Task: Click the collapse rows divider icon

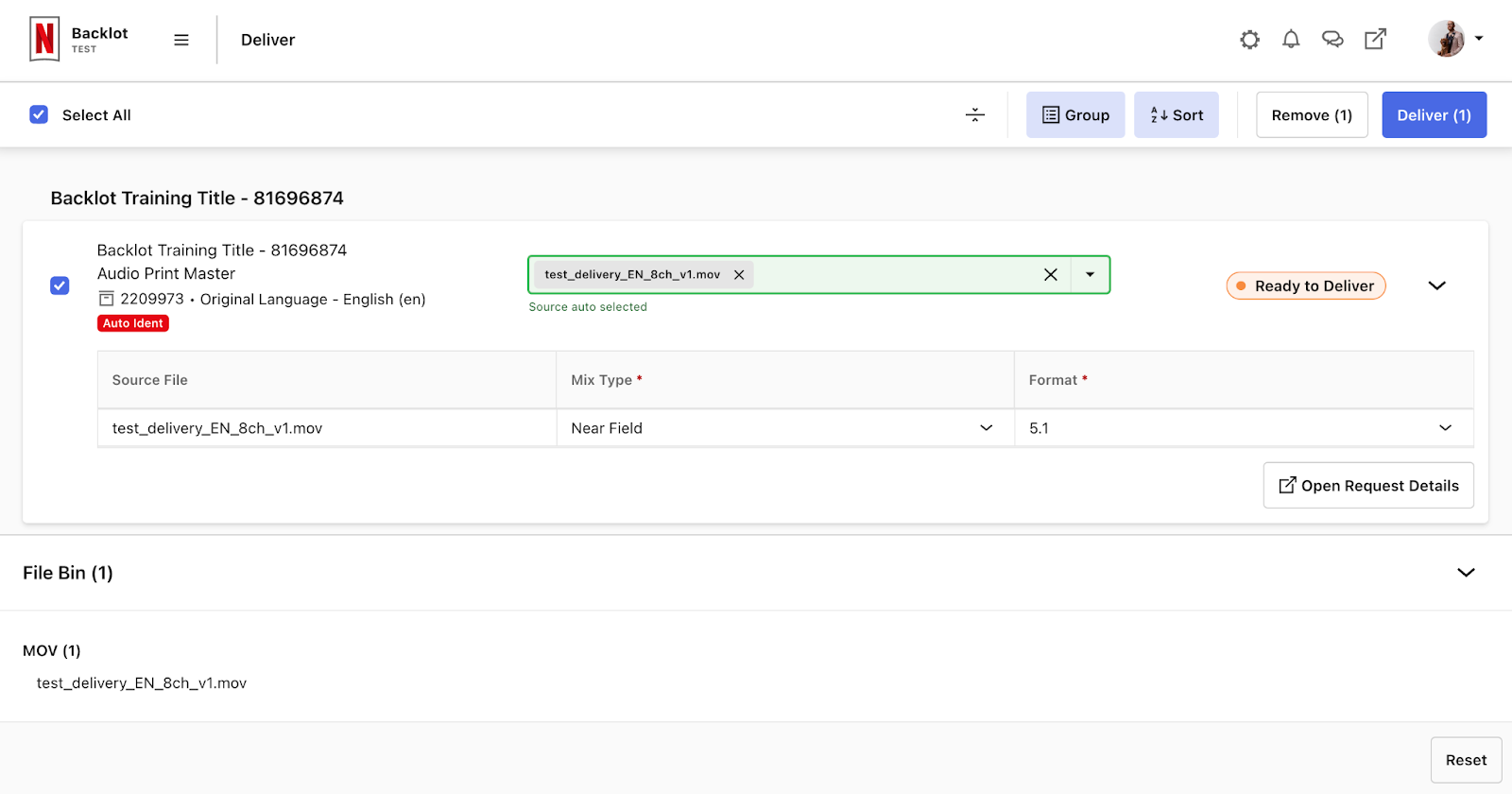Action: [x=975, y=115]
